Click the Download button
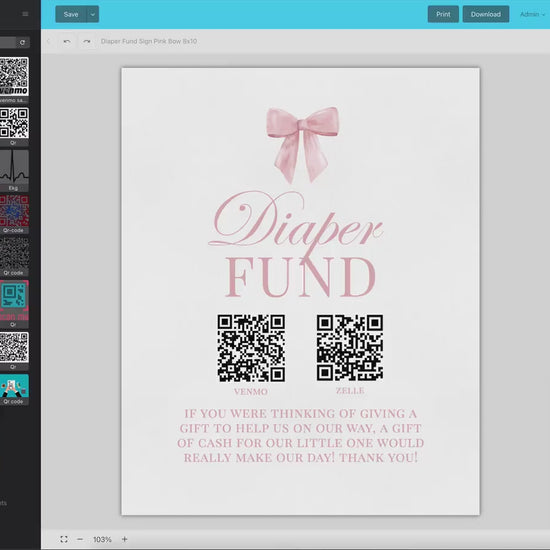Image resolution: width=550 pixels, height=550 pixels. (486, 14)
